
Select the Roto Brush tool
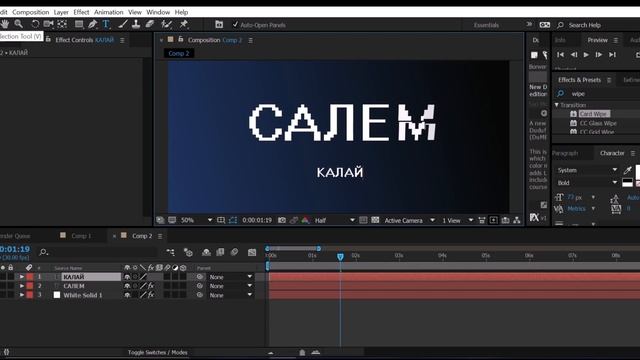point(166,24)
